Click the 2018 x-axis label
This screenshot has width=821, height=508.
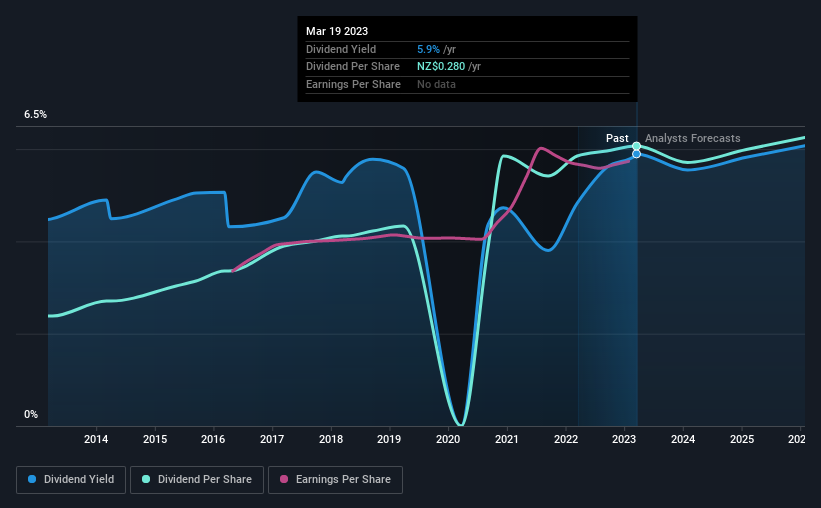[x=331, y=439]
